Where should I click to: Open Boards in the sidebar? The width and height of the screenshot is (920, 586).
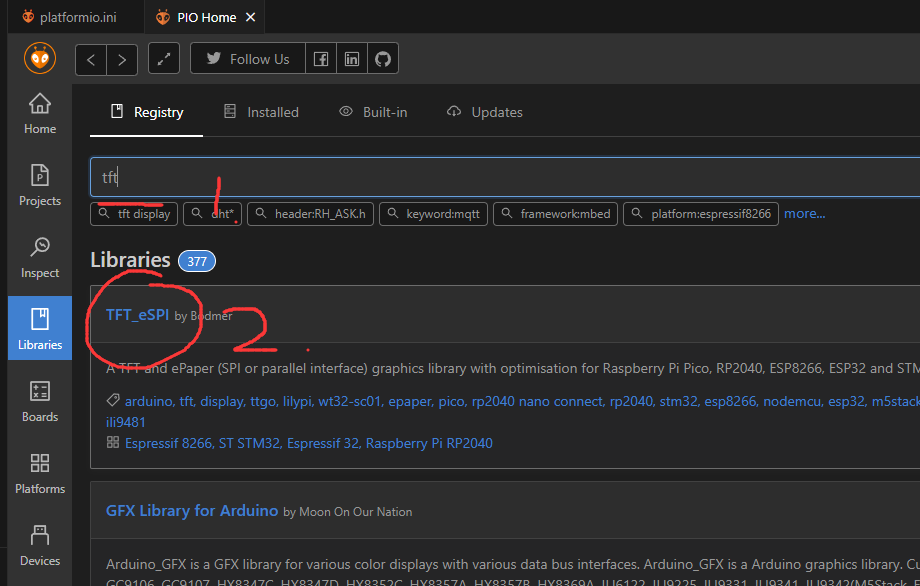pyautogui.click(x=40, y=402)
